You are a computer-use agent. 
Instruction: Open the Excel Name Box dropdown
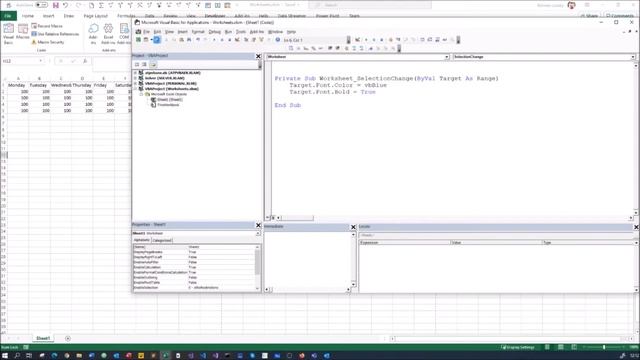point(40,61)
